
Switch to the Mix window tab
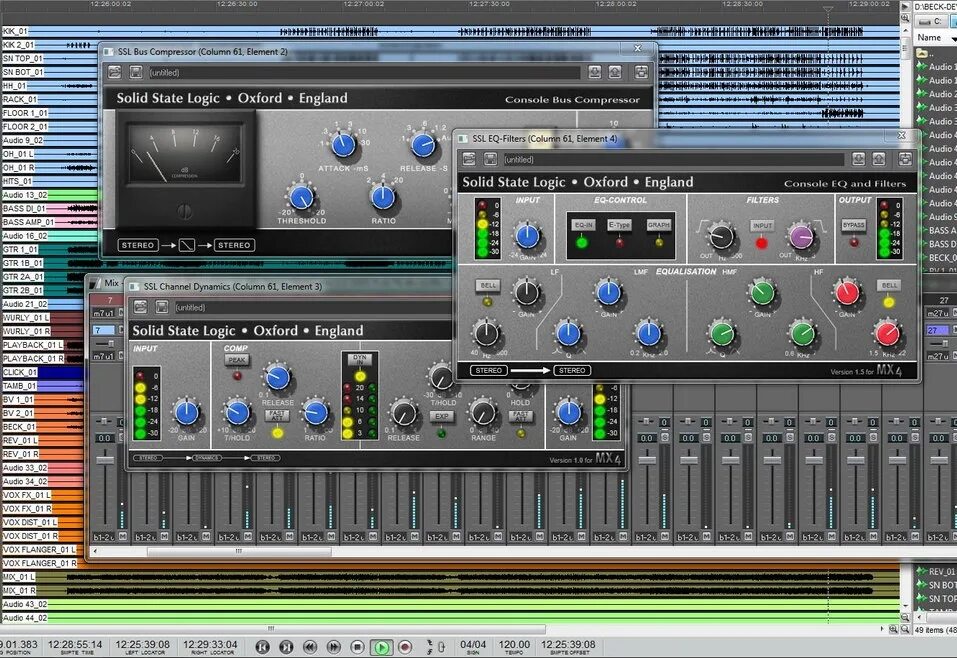point(111,283)
